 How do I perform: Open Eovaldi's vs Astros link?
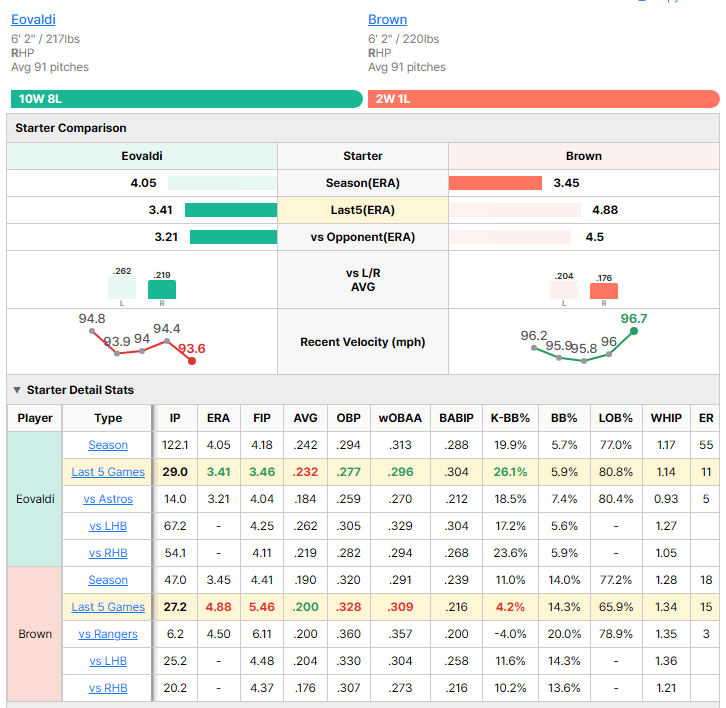(108, 499)
